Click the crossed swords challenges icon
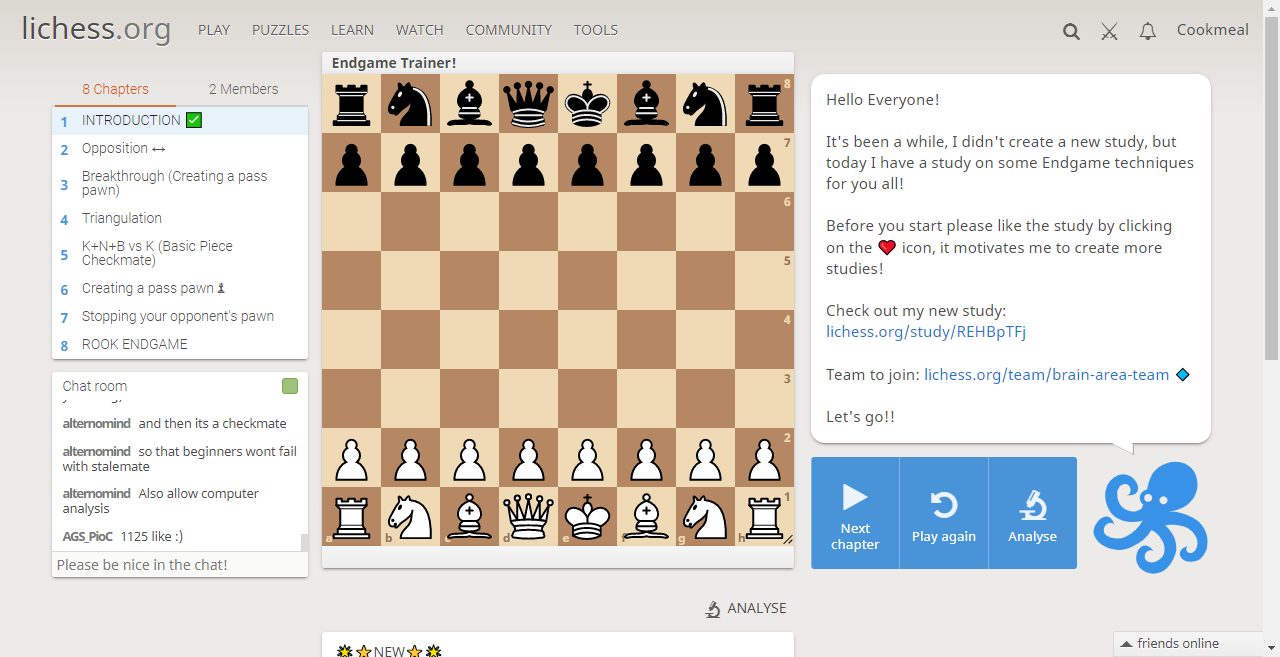This screenshot has width=1280, height=657. (1109, 31)
